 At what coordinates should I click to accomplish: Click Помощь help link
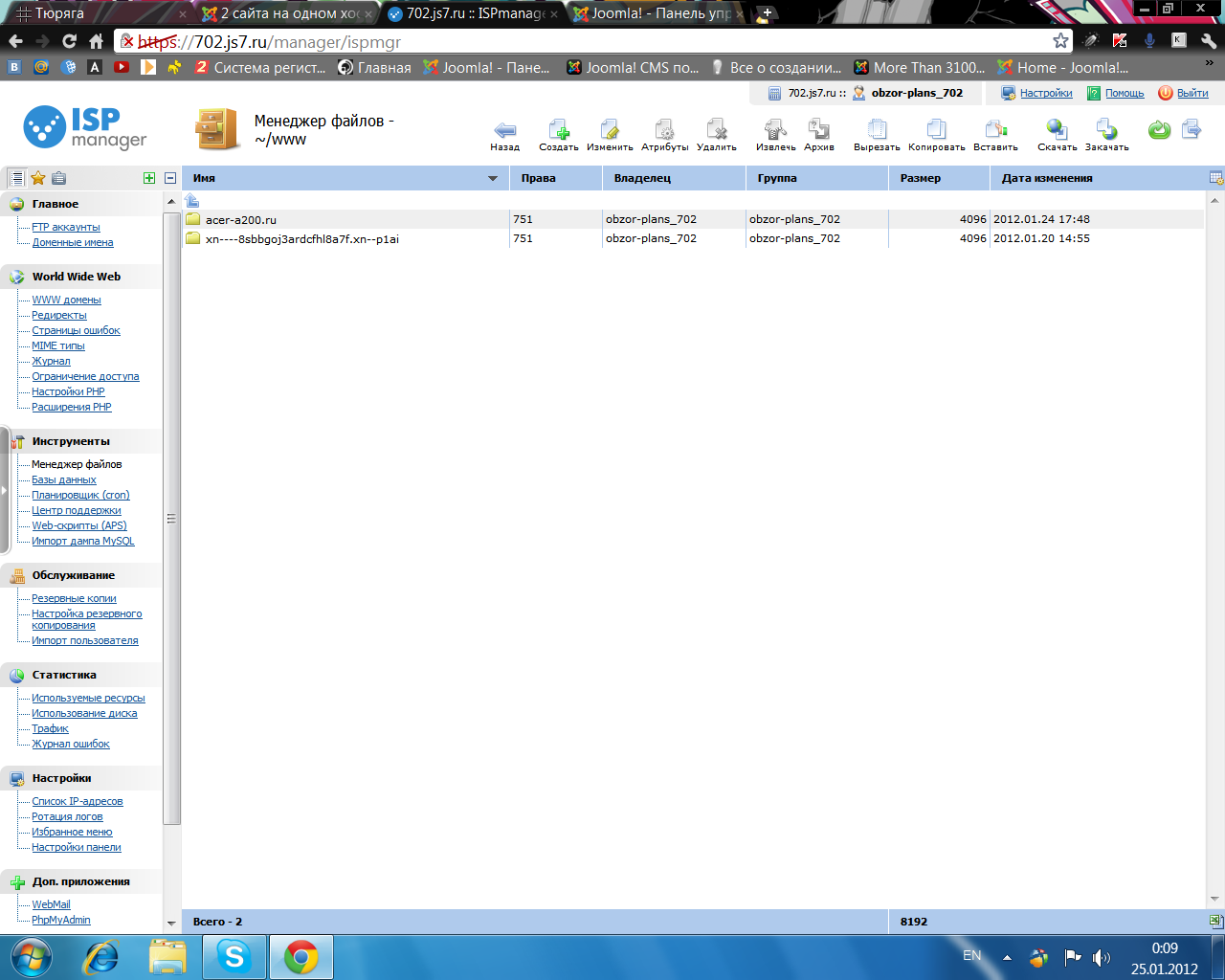[1125, 93]
